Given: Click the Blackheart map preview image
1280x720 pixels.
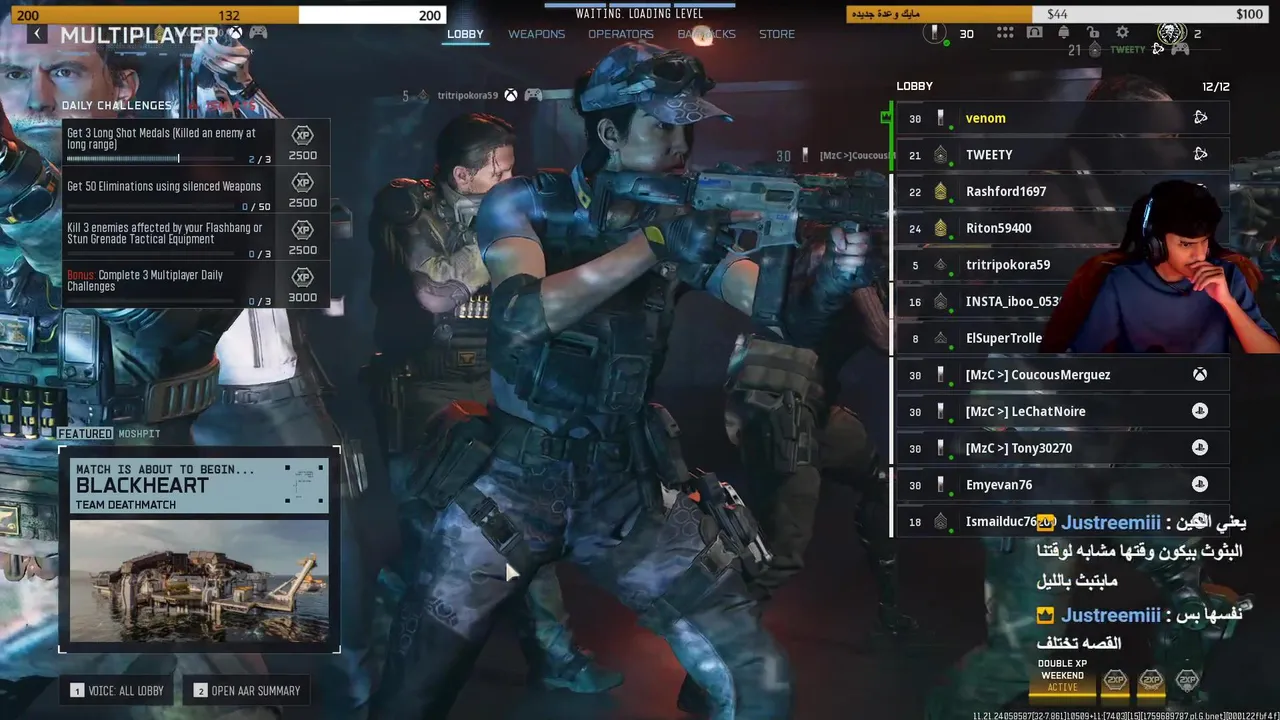Looking at the screenshot, I should click(199, 581).
